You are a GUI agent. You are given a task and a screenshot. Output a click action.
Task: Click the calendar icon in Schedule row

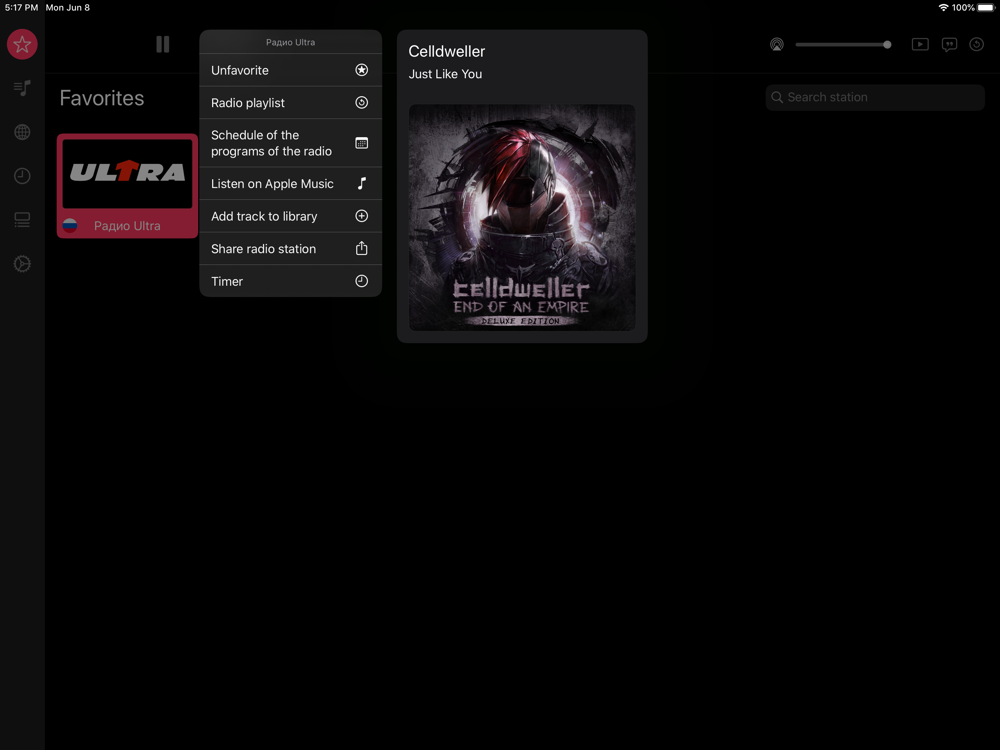(x=362, y=143)
